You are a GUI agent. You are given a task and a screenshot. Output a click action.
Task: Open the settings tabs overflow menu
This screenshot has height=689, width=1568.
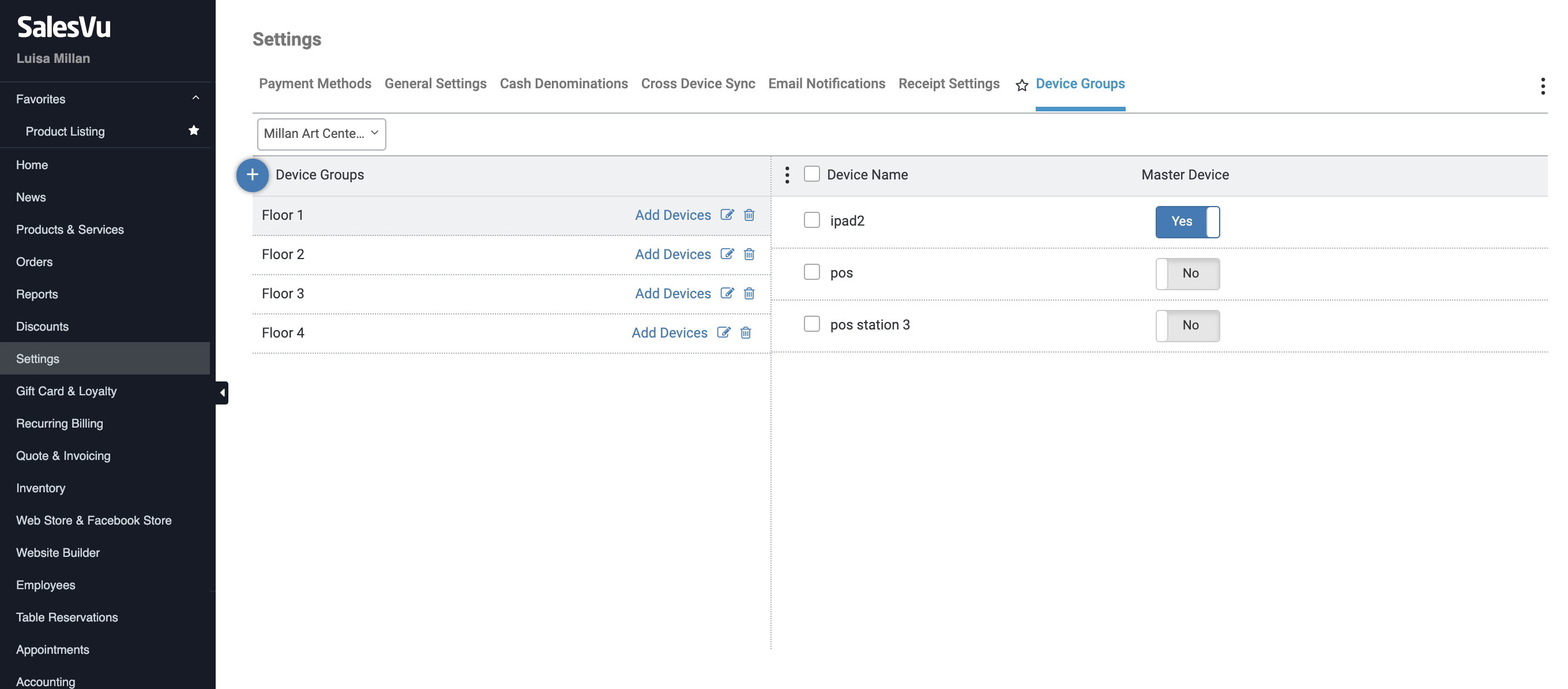[1543, 86]
